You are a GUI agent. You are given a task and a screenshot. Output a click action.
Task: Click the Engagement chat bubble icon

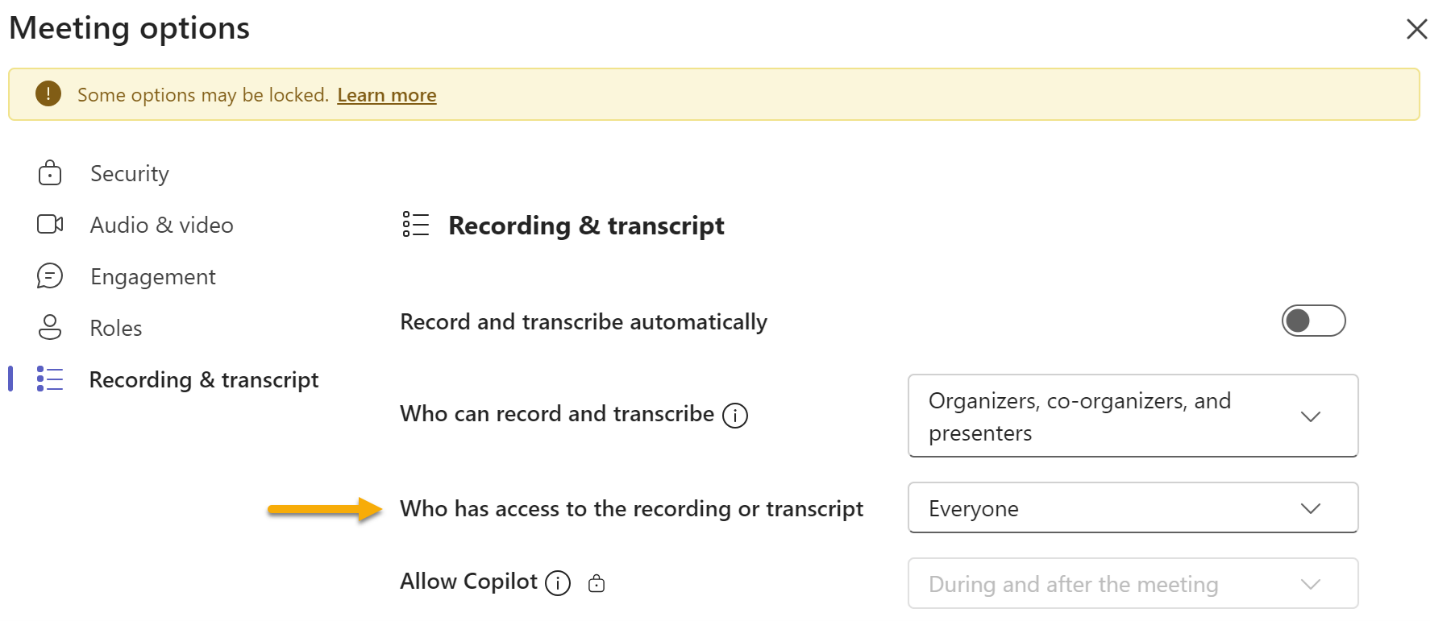click(x=50, y=276)
